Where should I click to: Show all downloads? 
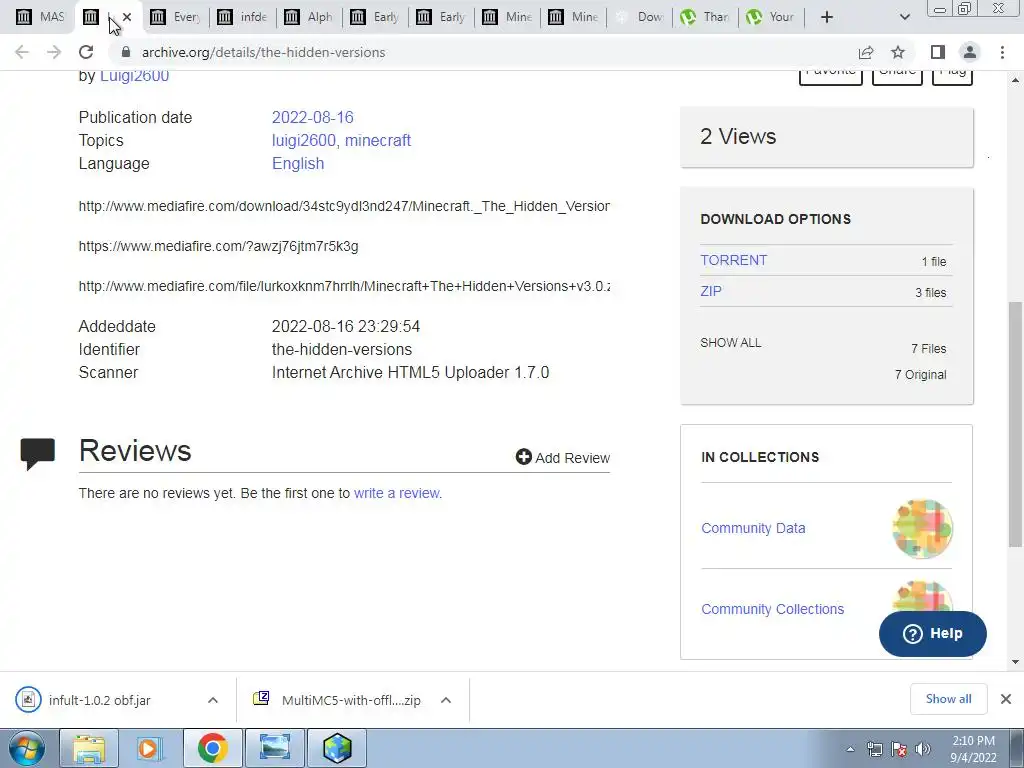pyautogui.click(x=948, y=699)
